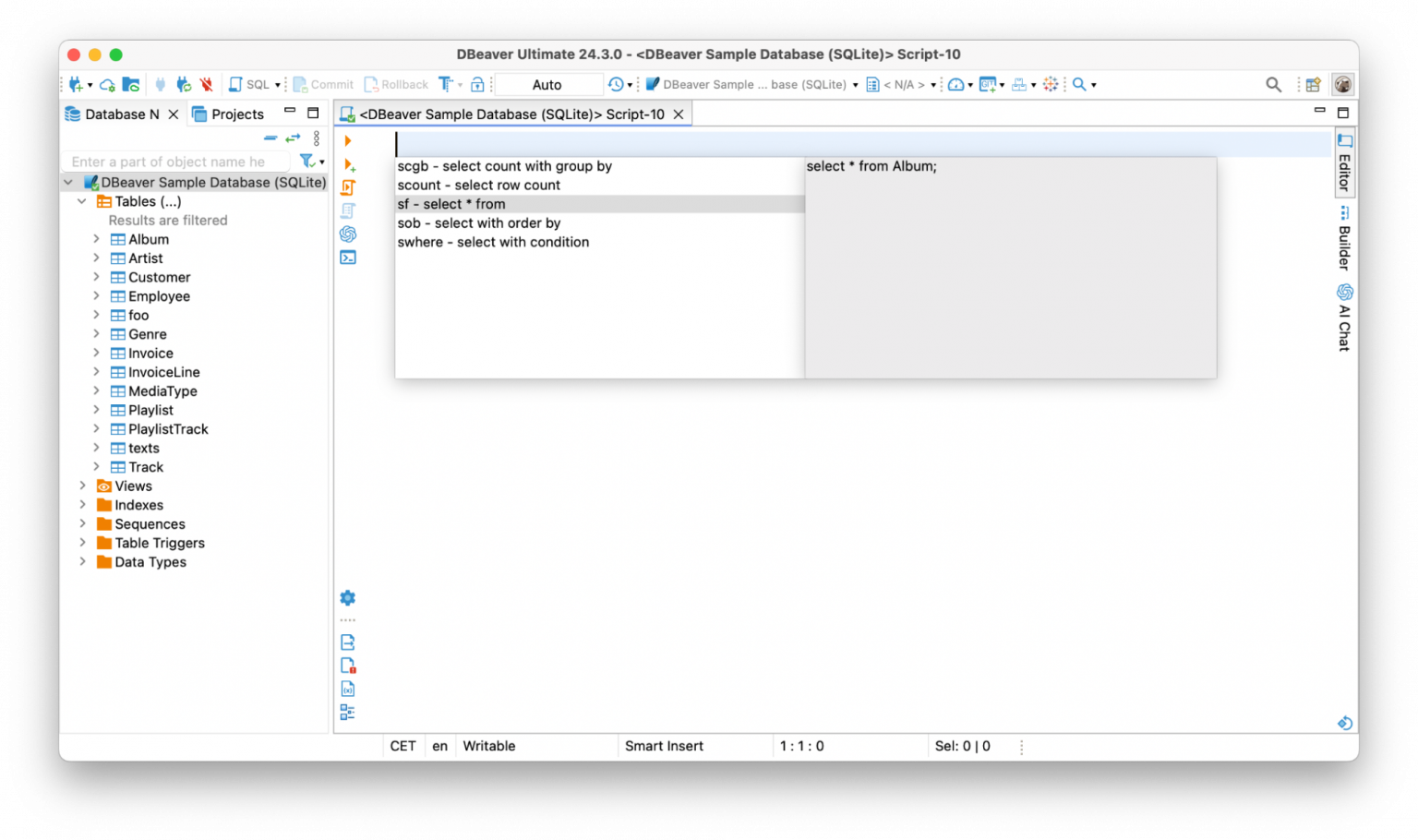Click the Disconnect from database icon

[207, 84]
